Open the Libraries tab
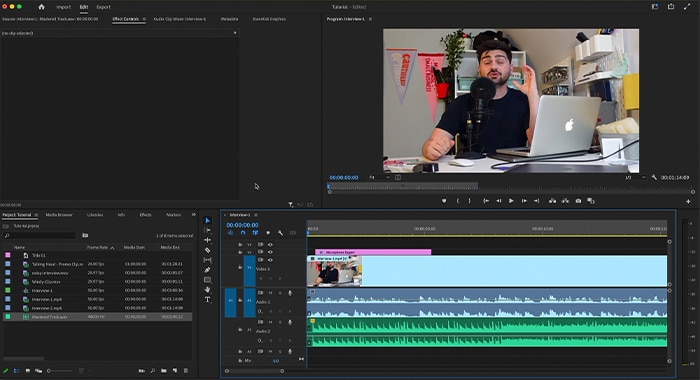The width and height of the screenshot is (700, 380). 95,215
